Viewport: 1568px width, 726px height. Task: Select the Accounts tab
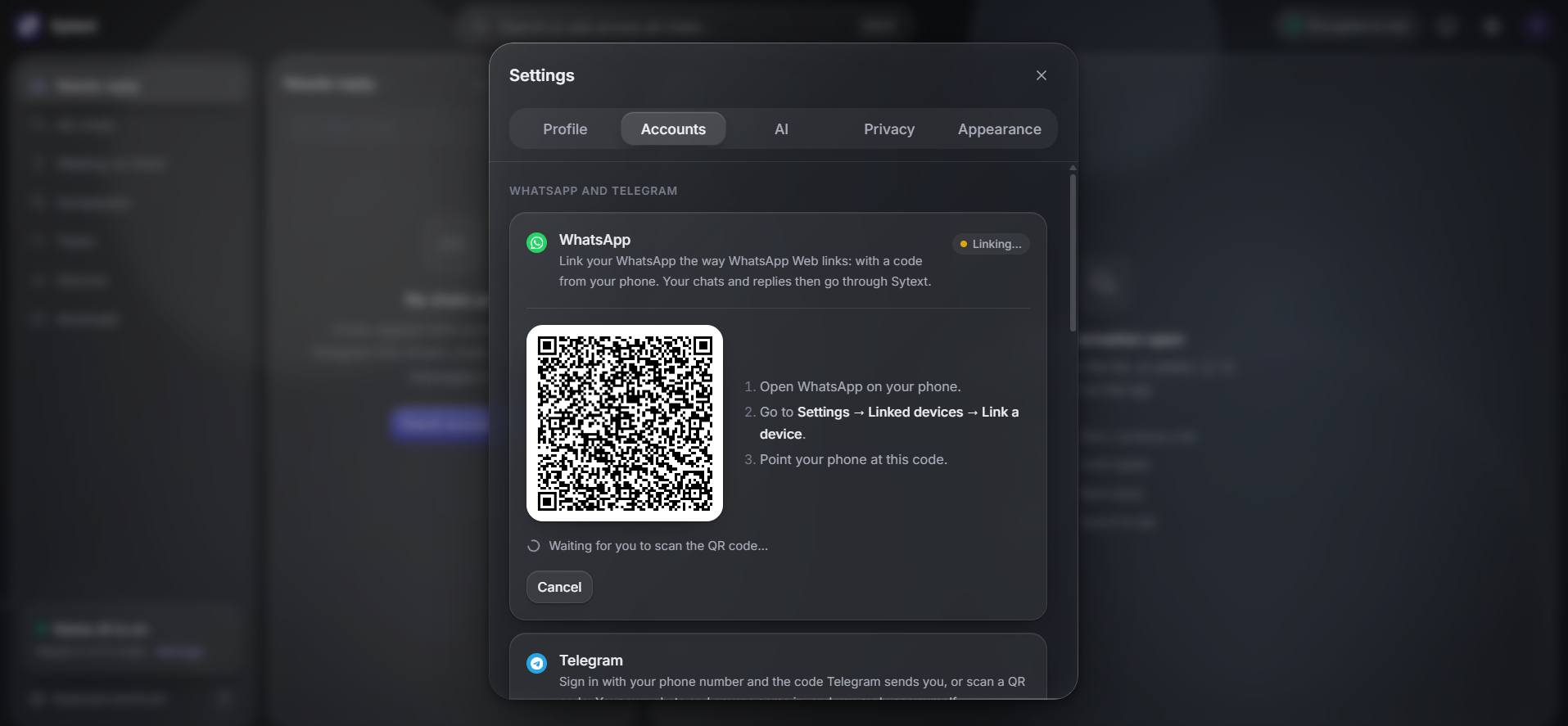coord(673,129)
